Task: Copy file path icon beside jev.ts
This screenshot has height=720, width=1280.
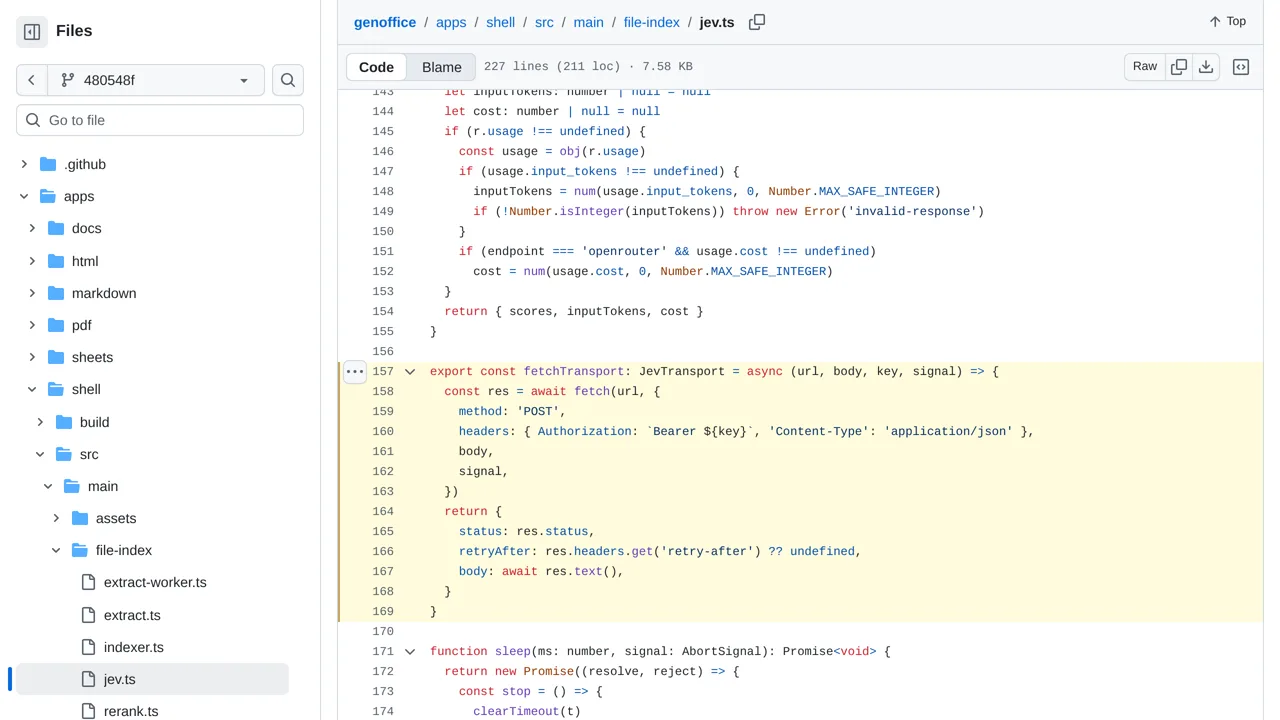Action: (x=757, y=22)
